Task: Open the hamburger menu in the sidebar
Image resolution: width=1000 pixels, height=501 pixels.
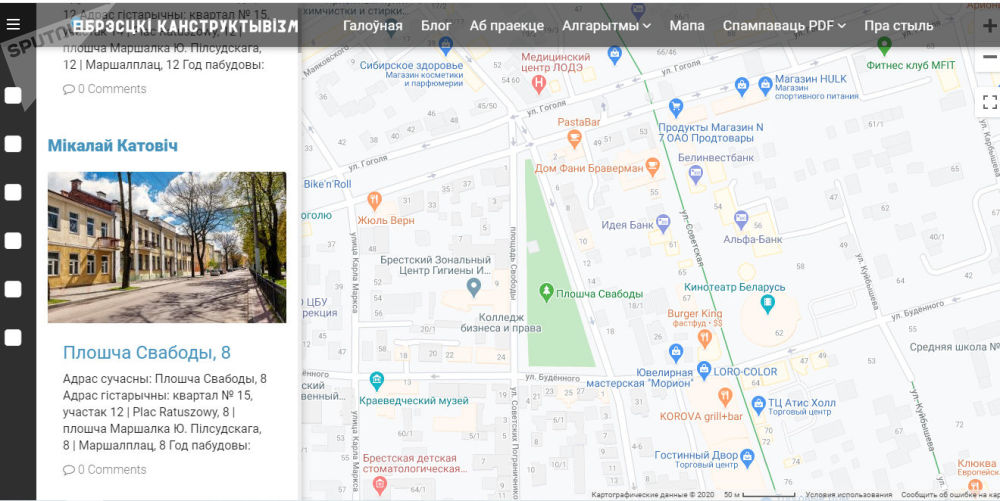Action: [x=13, y=23]
